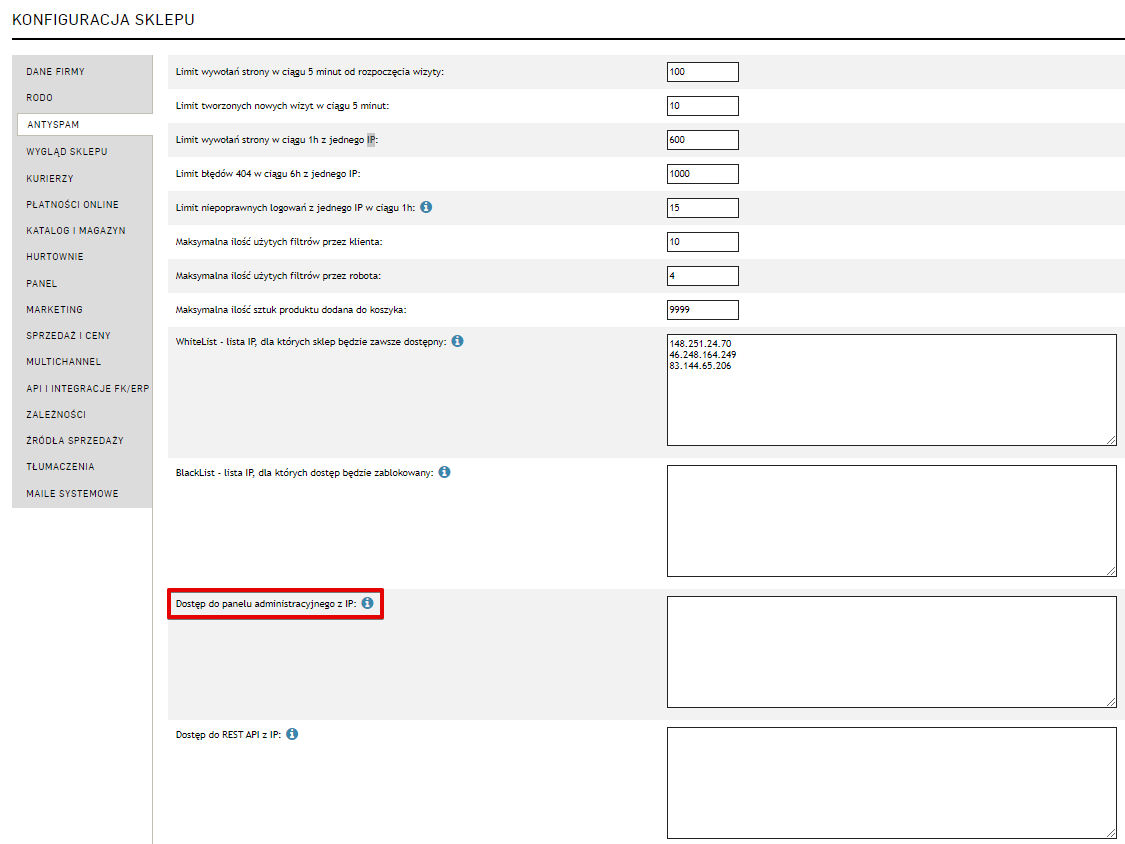Click the REST API IP access textarea
1125x844 pixels.
click(891, 783)
